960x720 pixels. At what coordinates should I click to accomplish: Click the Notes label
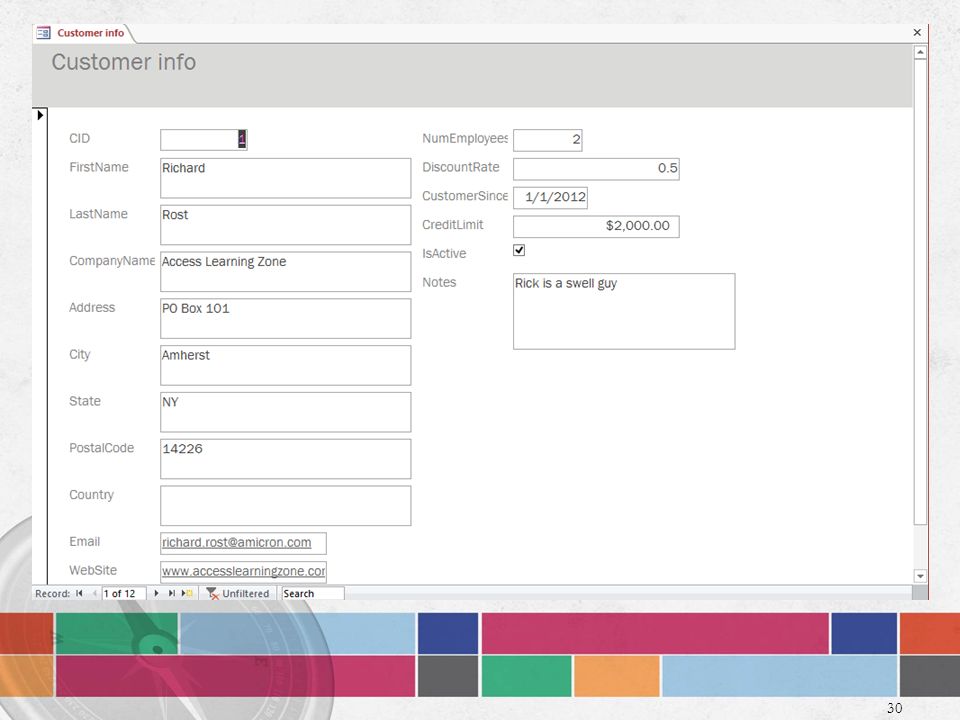coord(439,282)
